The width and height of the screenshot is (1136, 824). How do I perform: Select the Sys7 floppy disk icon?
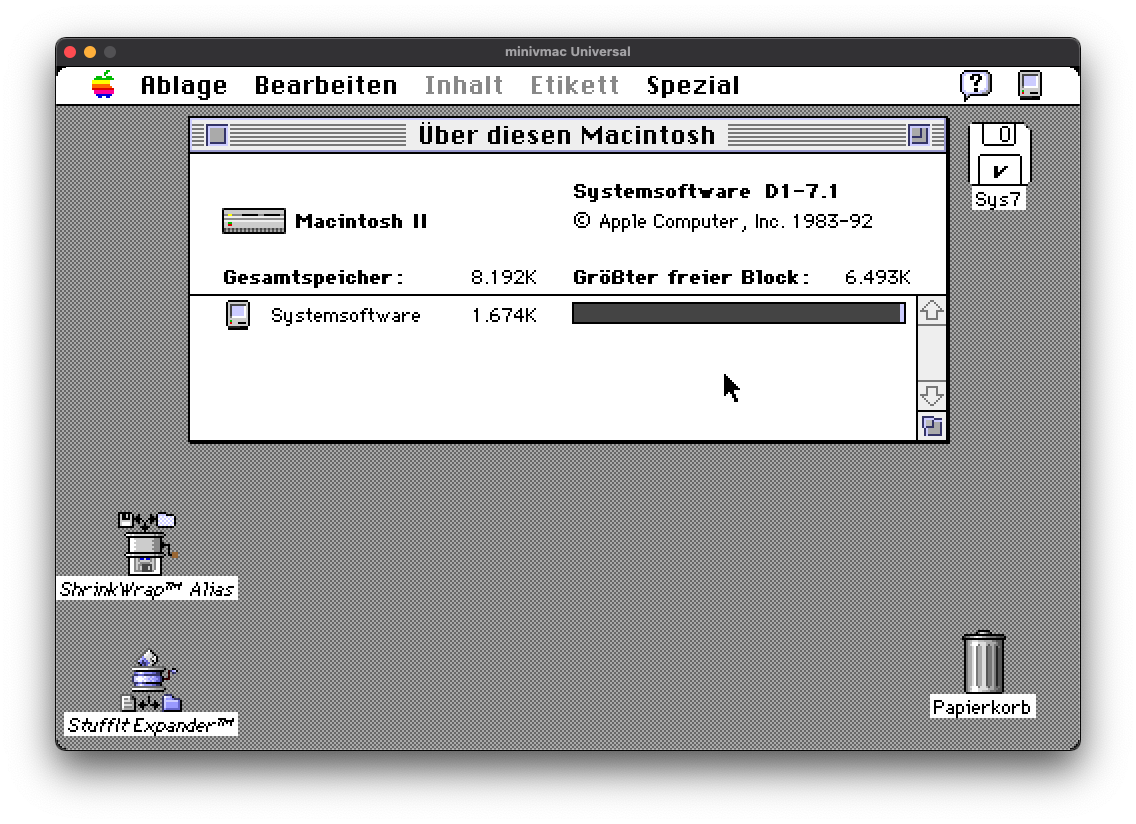pos(999,155)
